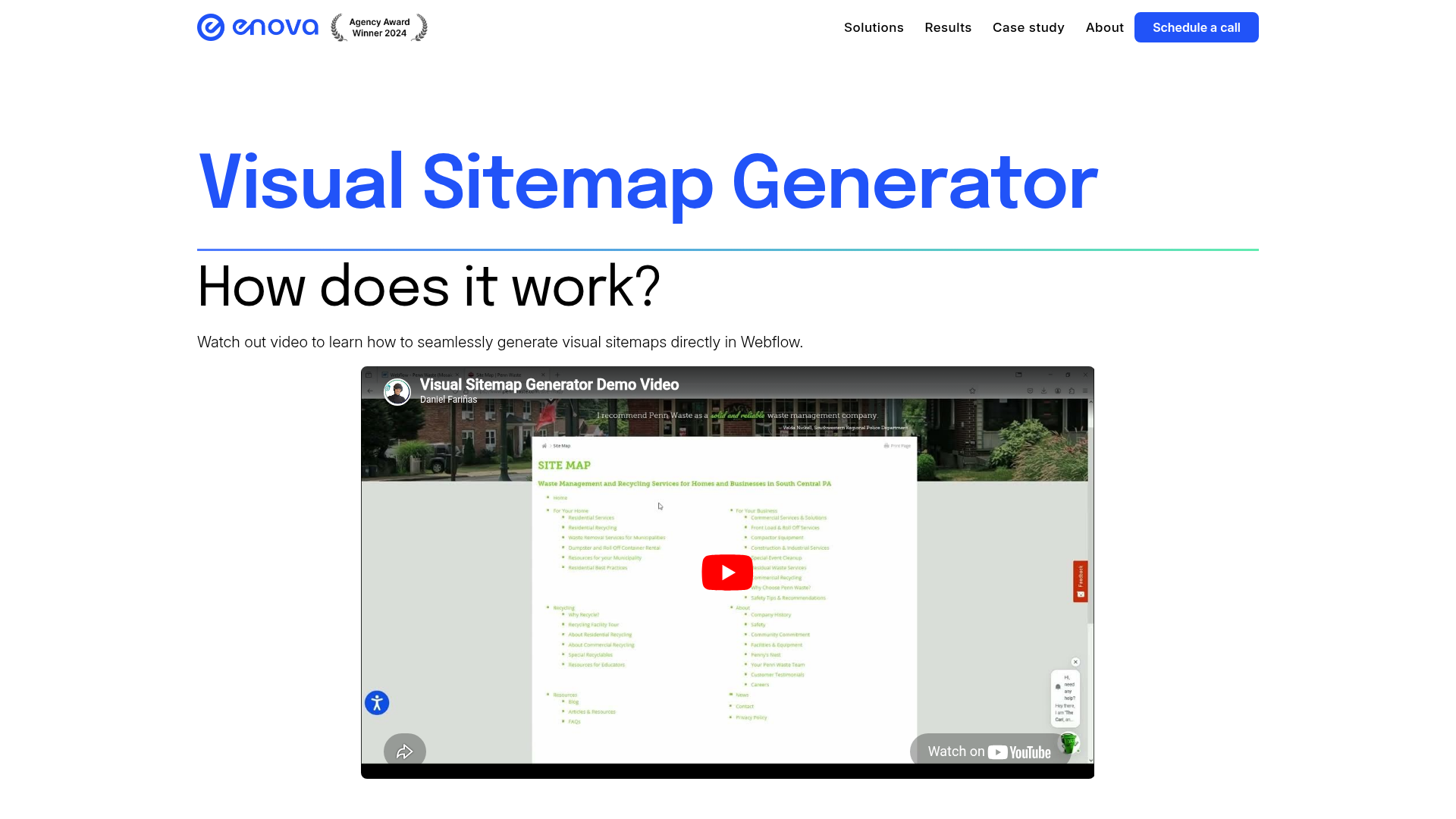Open the Visual Sitemap Generator Demo Video title link
Image resolution: width=1456 pixels, height=819 pixels.
click(x=549, y=384)
